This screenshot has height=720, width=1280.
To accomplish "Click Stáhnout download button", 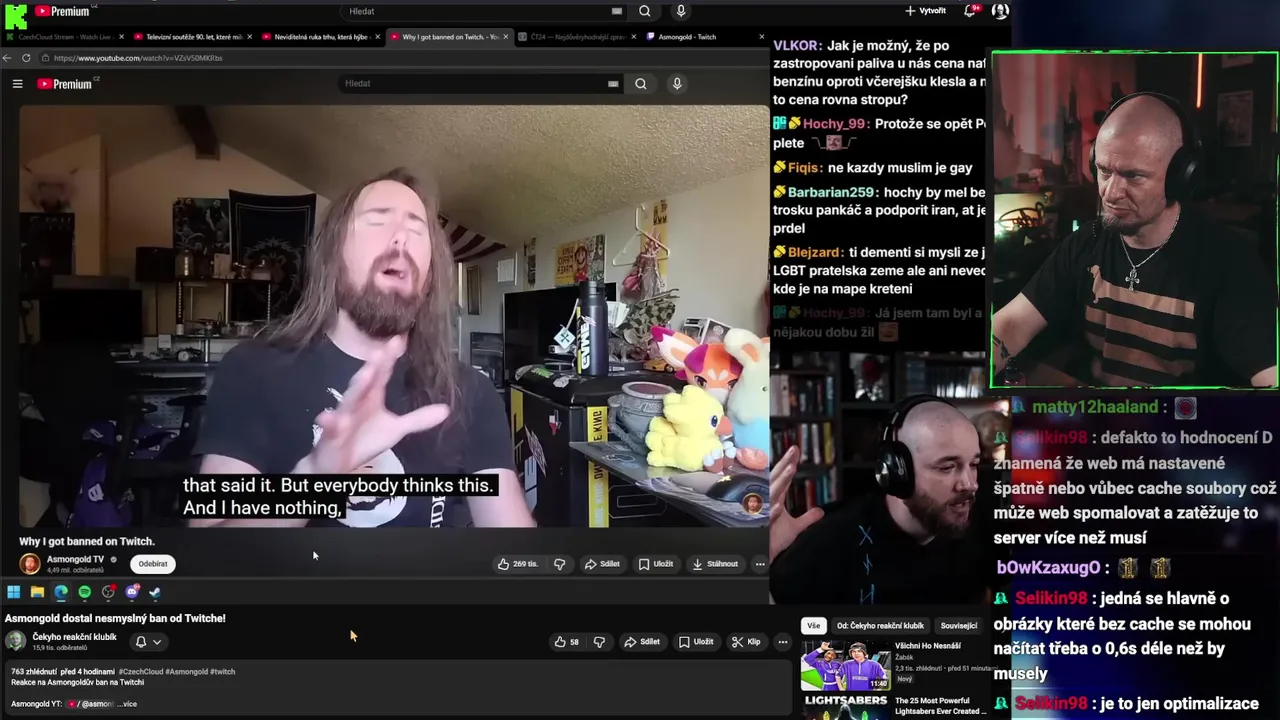I will click(x=716, y=564).
